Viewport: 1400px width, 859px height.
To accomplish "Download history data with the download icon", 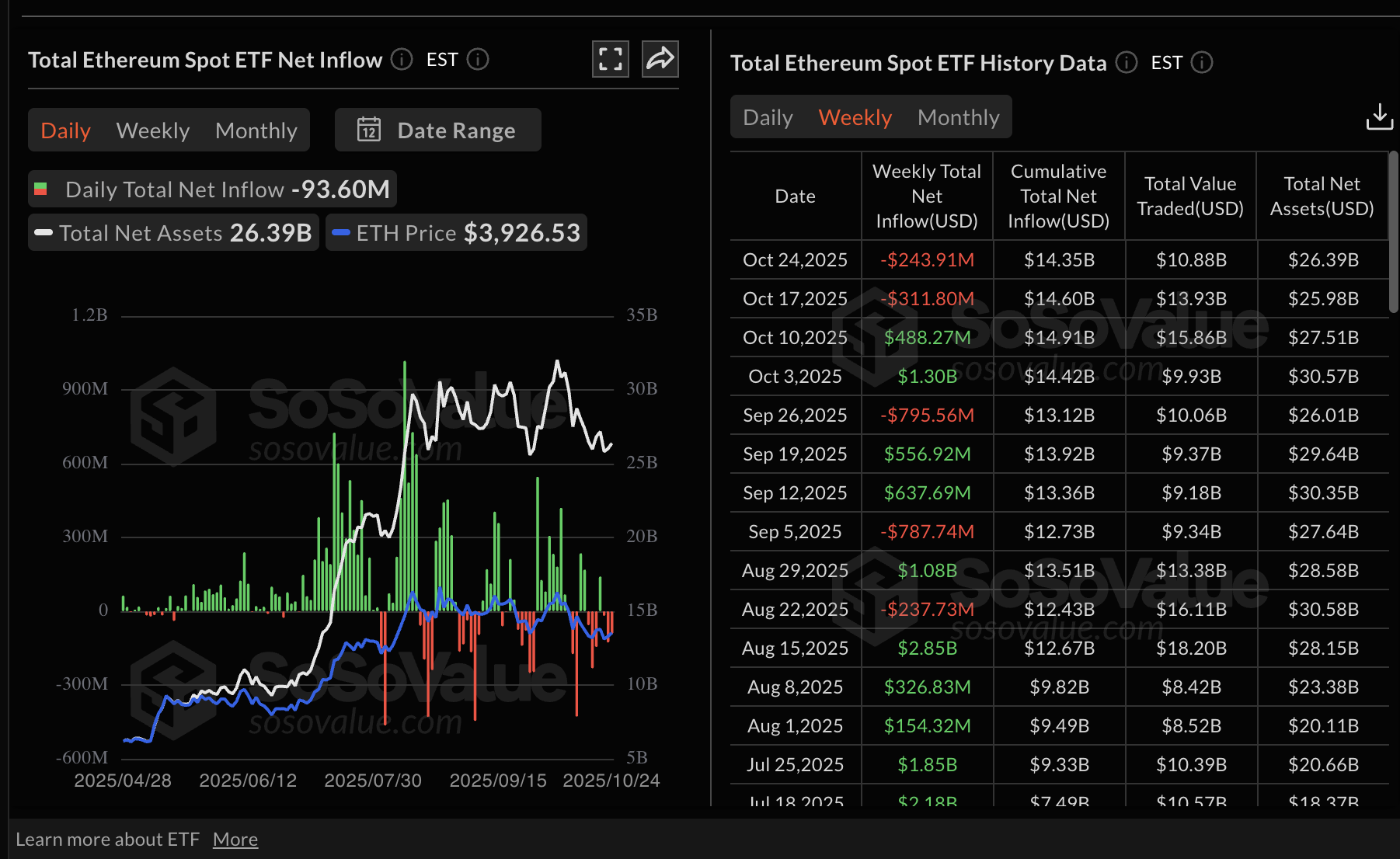I will click(x=1379, y=117).
